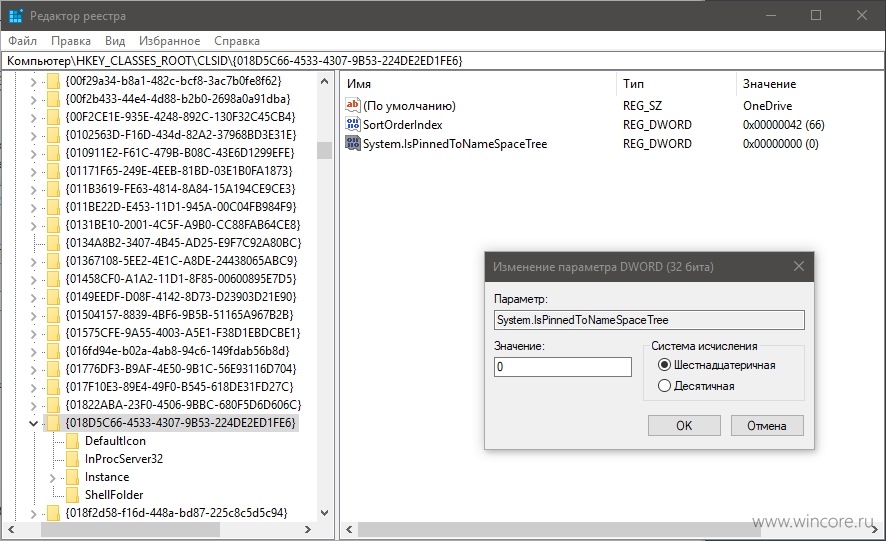Select Шестнадцатеричная radio button
The height and width of the screenshot is (541, 886).
(664, 365)
